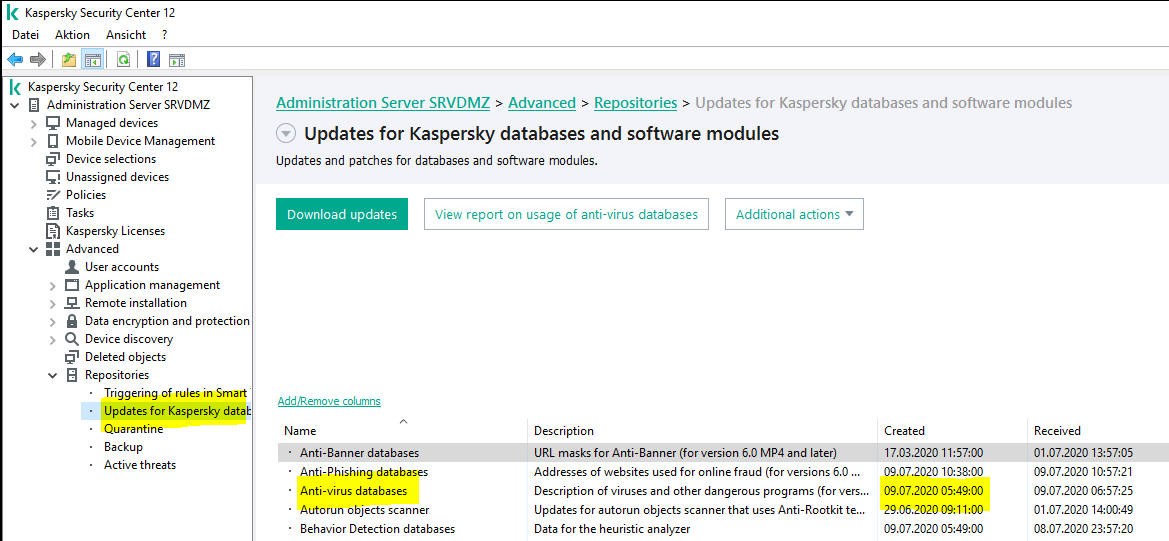Image resolution: width=1169 pixels, height=541 pixels.
Task: Toggle the Show/Hide action pane icon
Action: click(x=177, y=60)
